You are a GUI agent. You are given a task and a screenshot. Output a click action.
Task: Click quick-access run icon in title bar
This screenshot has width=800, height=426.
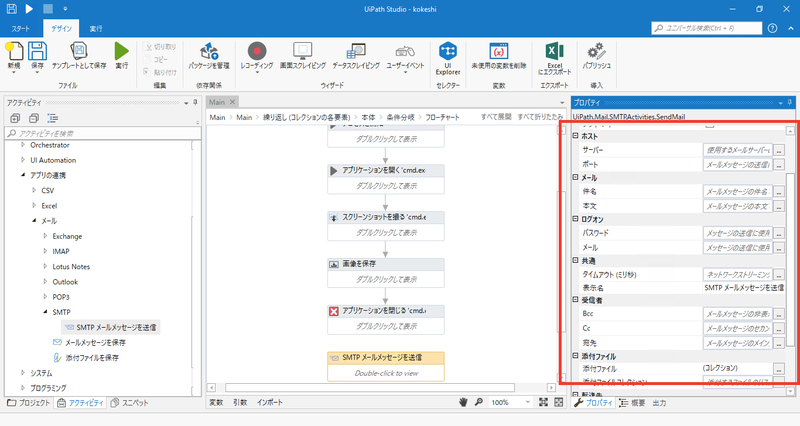pyautogui.click(x=29, y=9)
